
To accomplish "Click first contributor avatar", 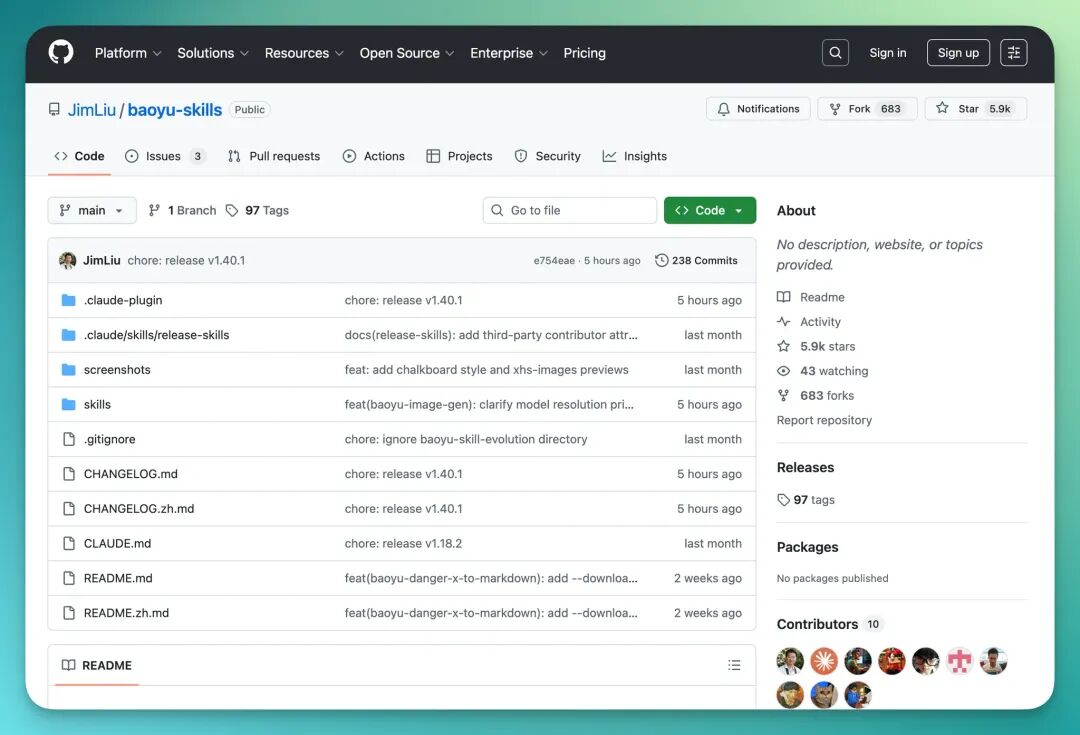I will click(790, 661).
